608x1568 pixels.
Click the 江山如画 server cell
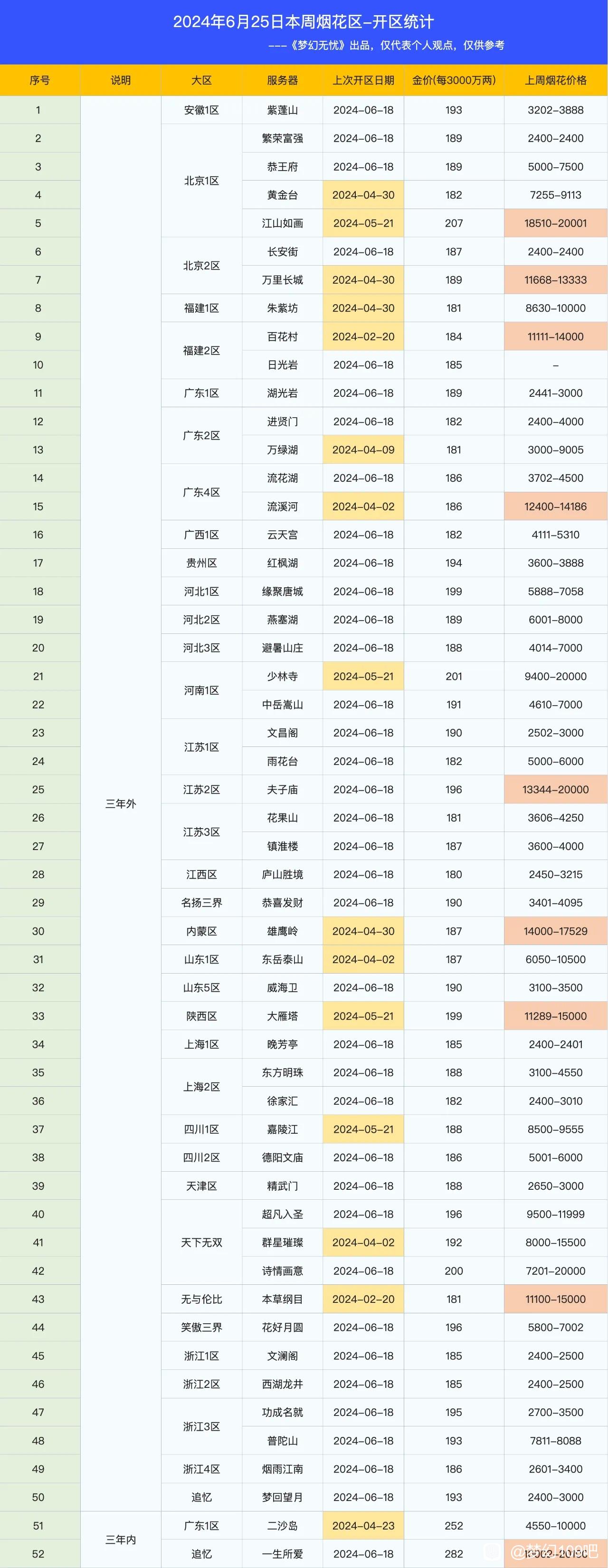(x=283, y=223)
